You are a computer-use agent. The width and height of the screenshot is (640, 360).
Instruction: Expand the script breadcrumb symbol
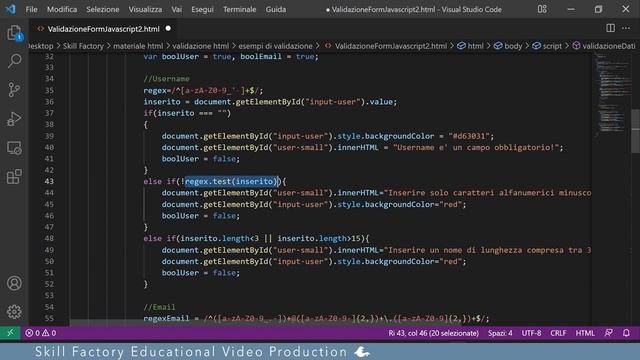coord(547,46)
